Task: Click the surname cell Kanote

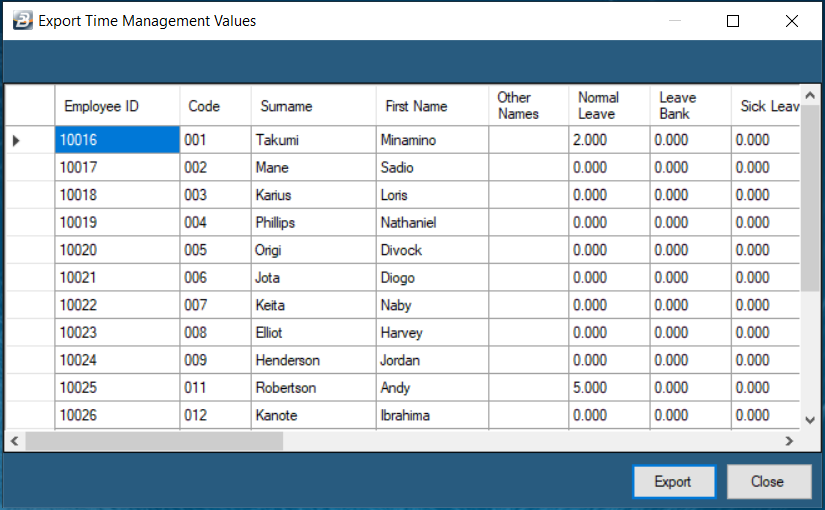Action: coord(314,415)
